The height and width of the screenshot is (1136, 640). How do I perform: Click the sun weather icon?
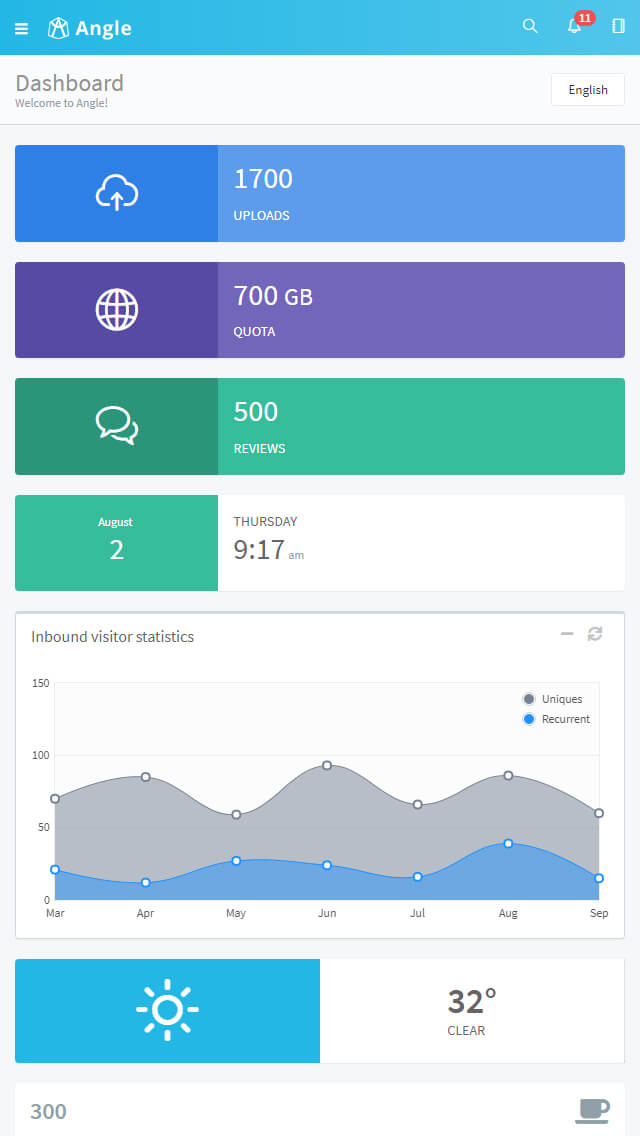click(167, 1010)
